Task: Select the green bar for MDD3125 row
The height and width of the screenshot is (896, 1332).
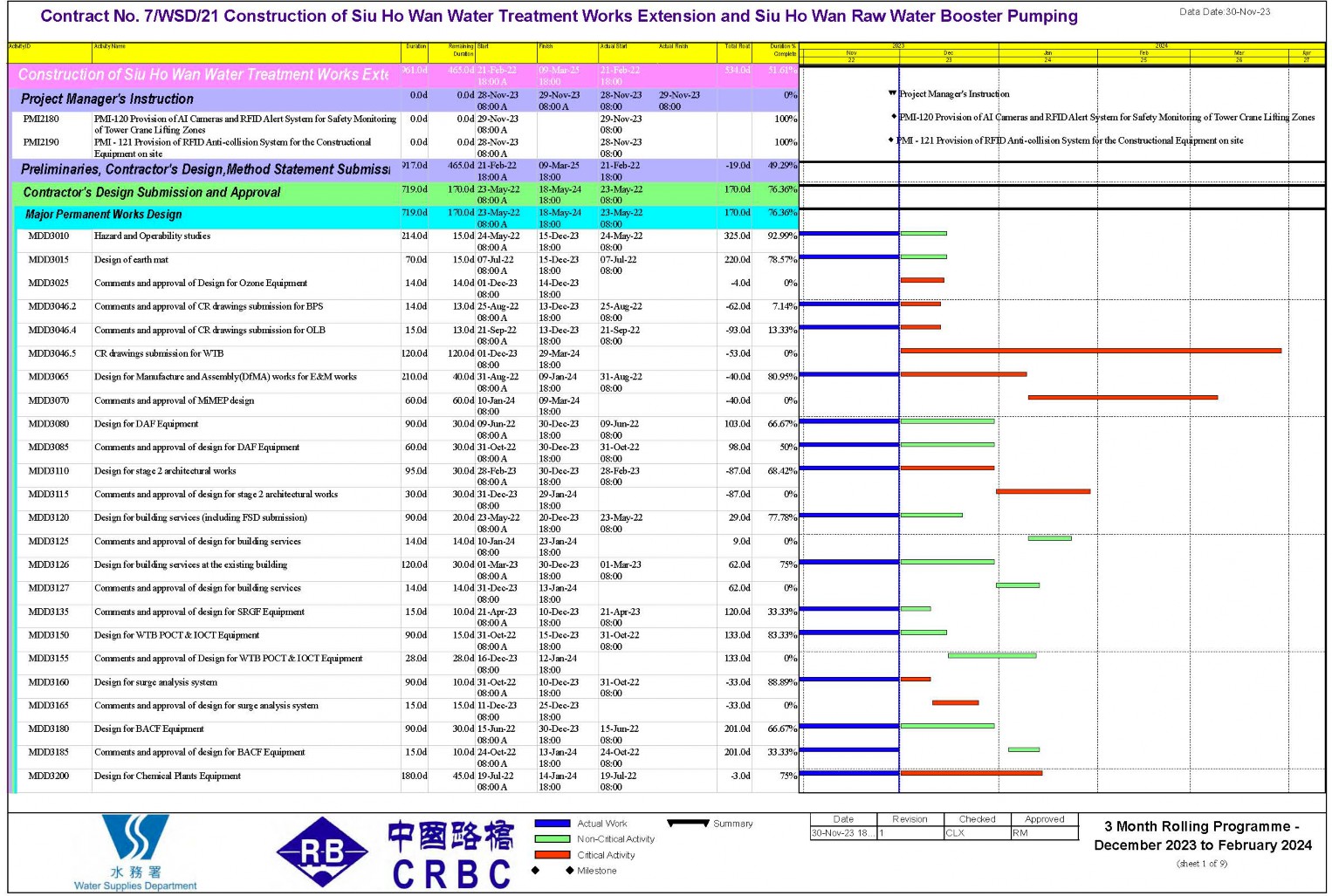Action: 1049,538
